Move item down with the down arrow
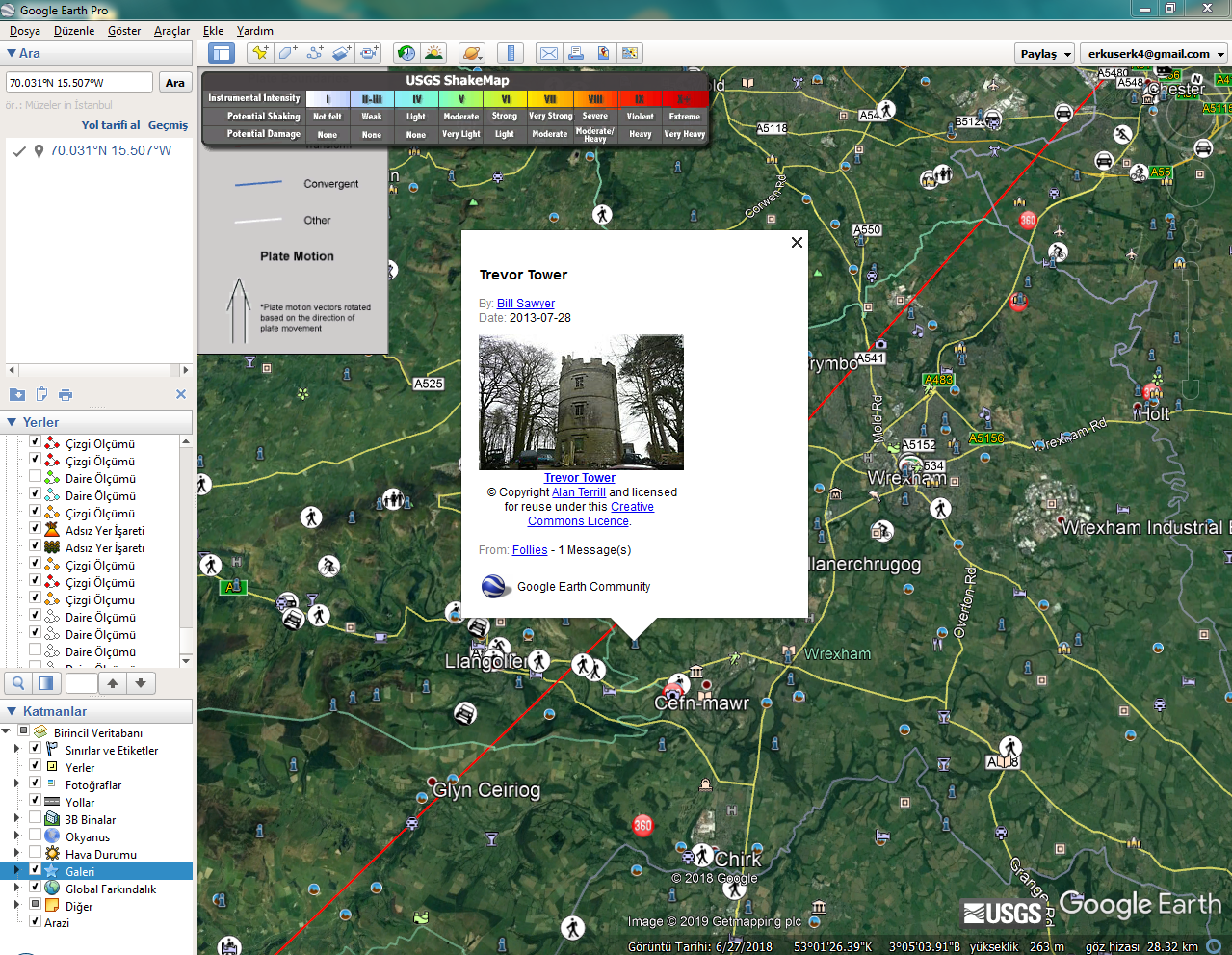1232x955 pixels. 141,683
